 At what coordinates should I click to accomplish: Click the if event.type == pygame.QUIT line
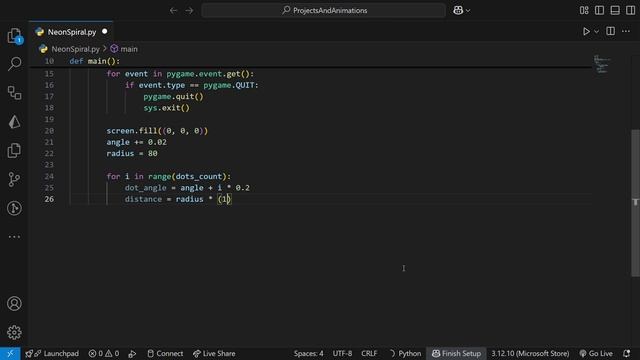click(x=191, y=85)
